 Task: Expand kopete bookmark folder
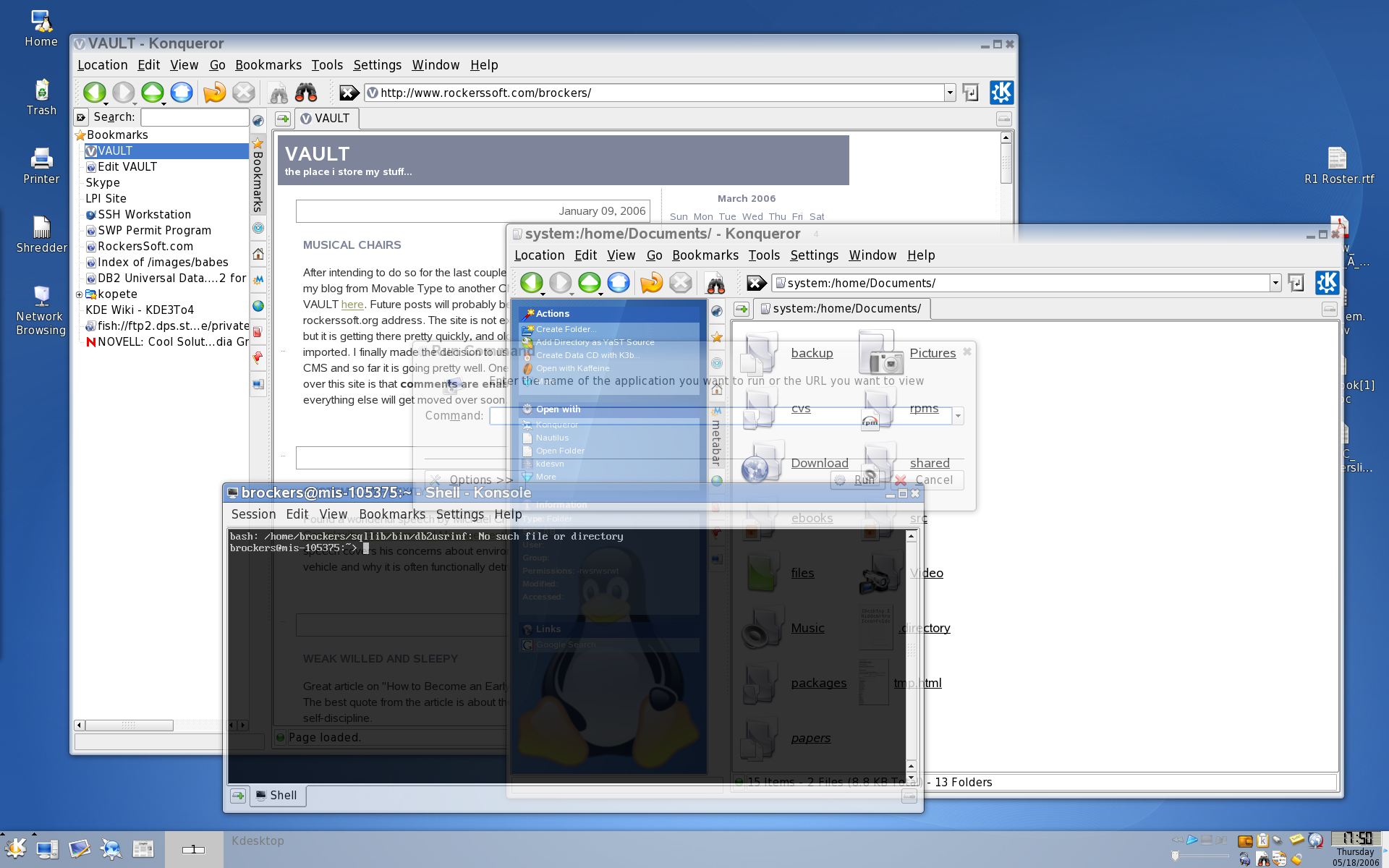pos(79,294)
